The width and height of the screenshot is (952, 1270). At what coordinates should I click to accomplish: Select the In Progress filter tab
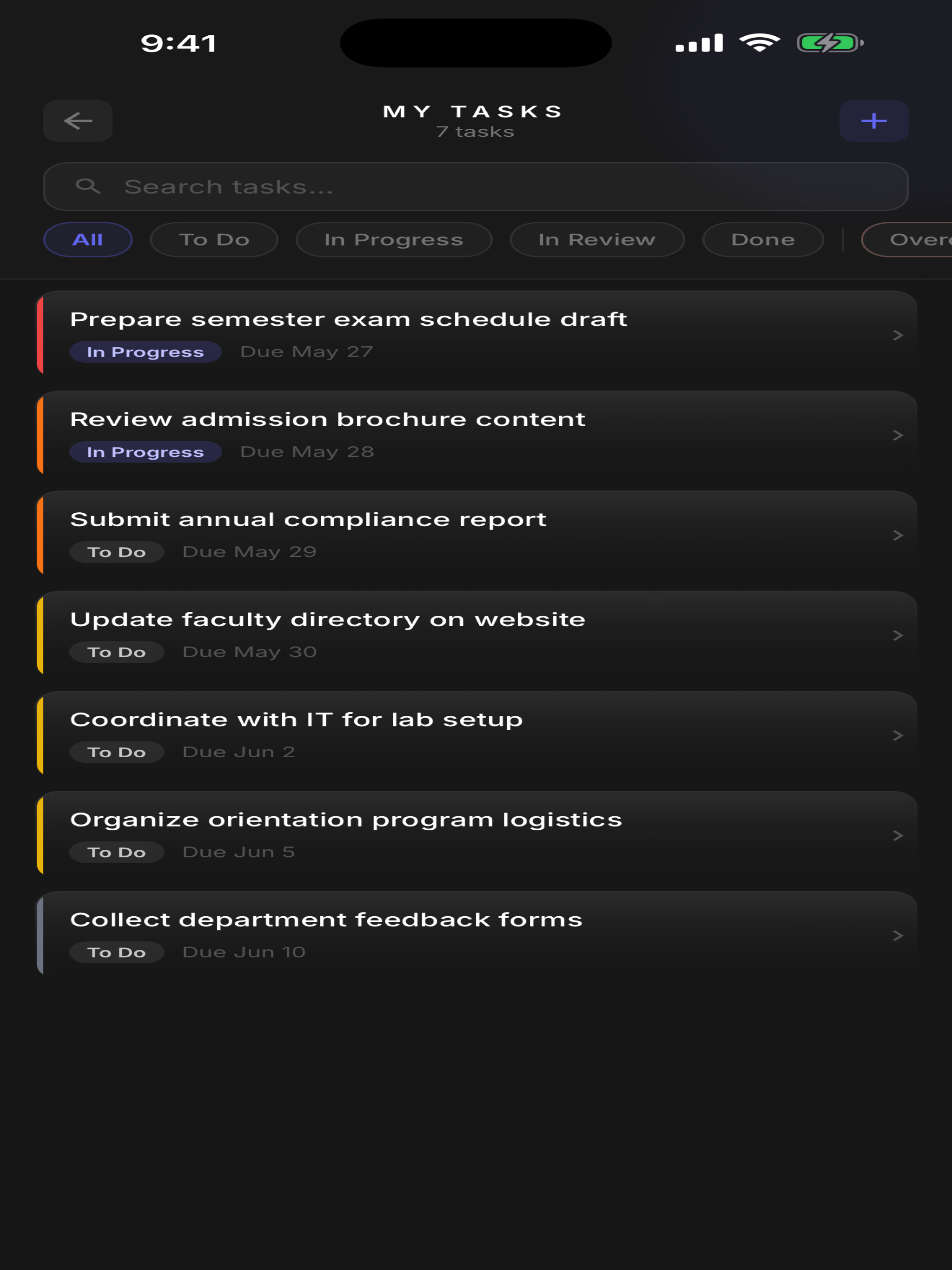coord(394,239)
